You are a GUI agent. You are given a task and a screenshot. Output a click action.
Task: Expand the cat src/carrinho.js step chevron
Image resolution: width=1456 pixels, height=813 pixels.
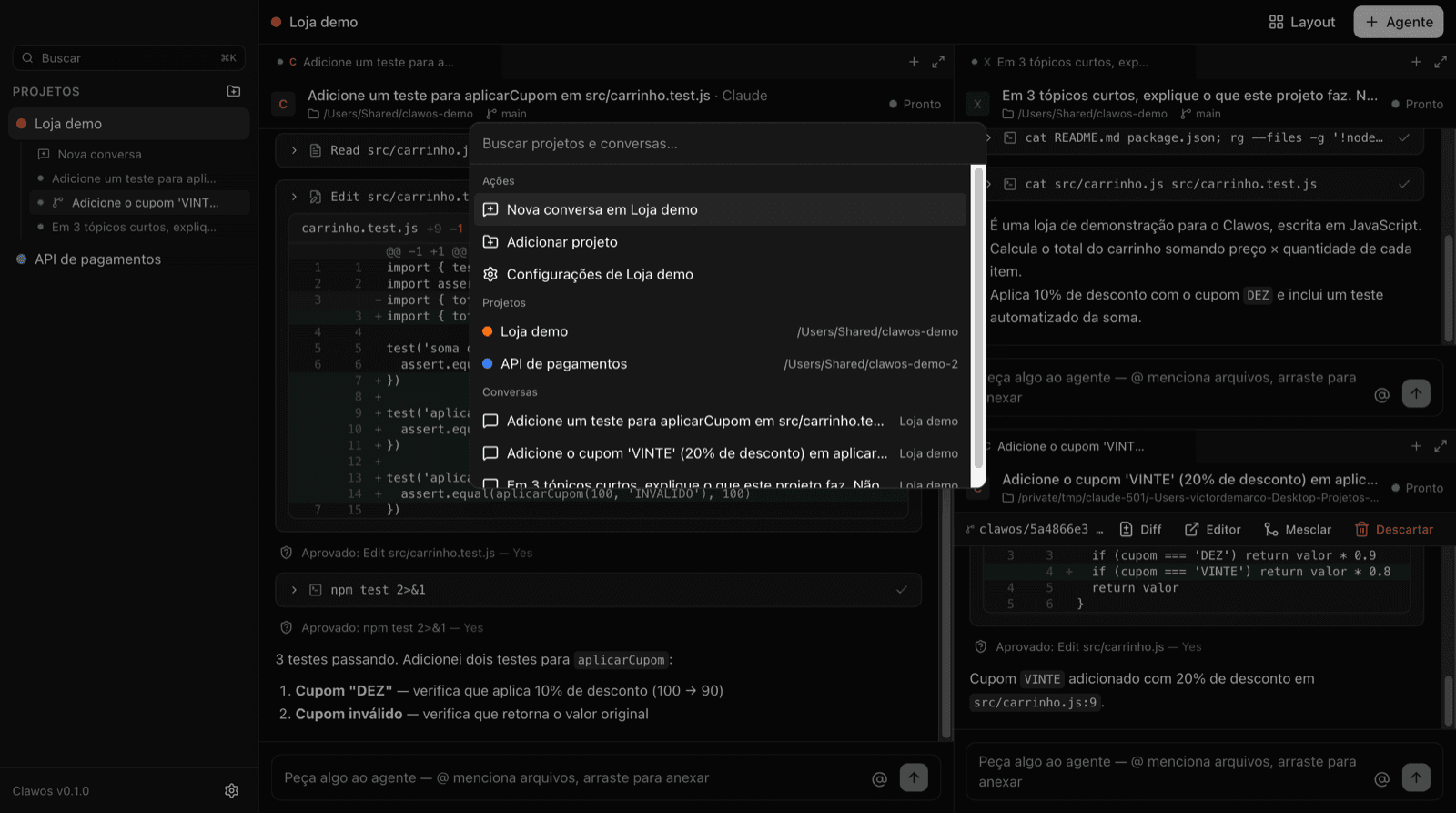[989, 184]
